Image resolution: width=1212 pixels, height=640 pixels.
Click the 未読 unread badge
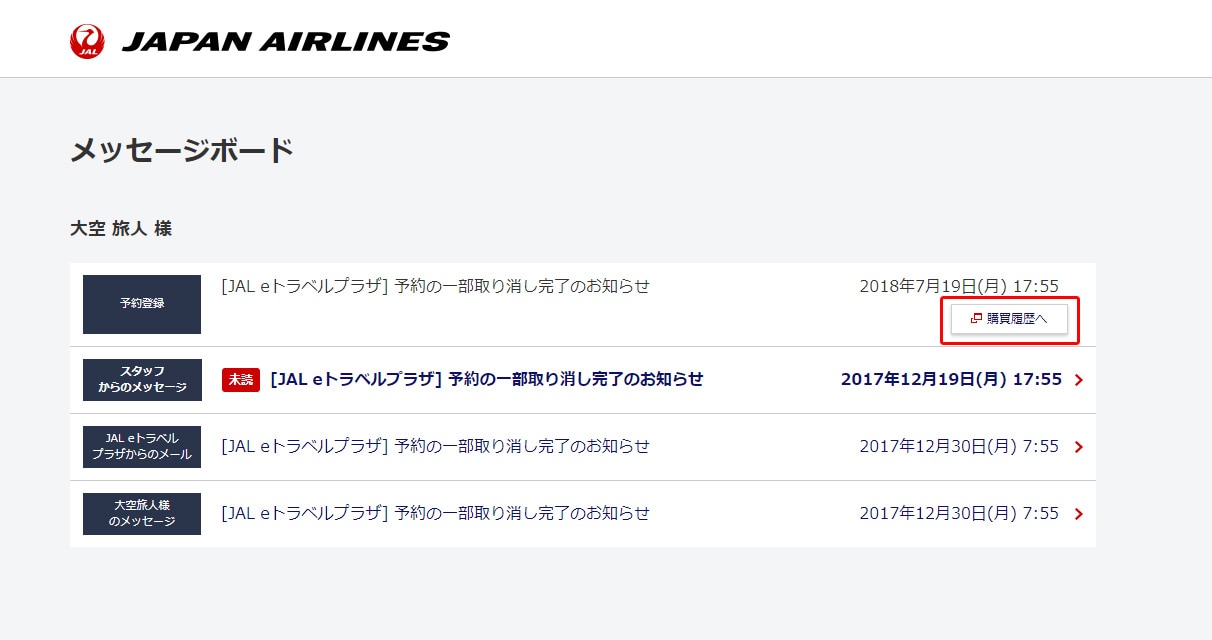pos(241,380)
